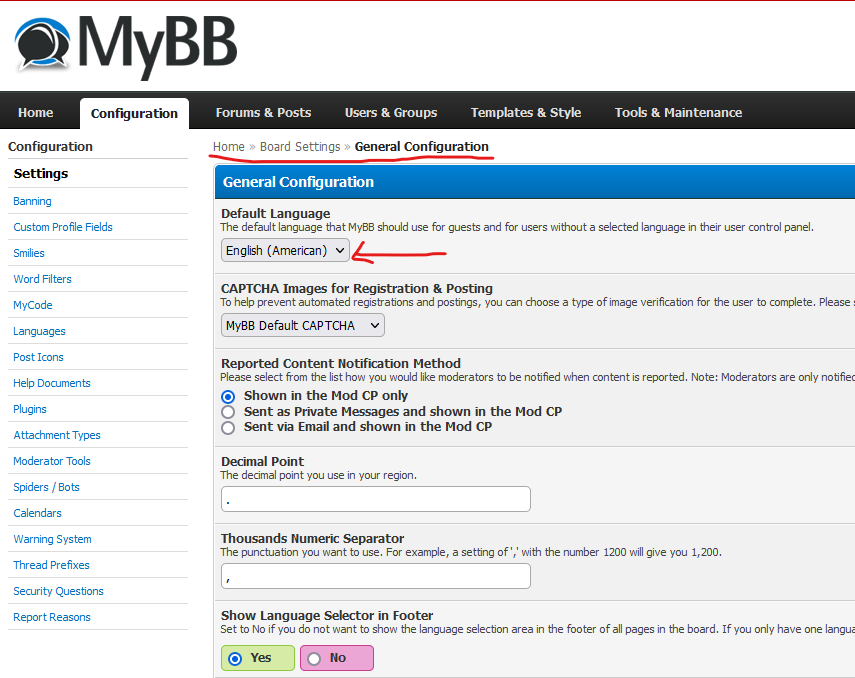
Task: Open Security Questions link
Action: point(58,591)
